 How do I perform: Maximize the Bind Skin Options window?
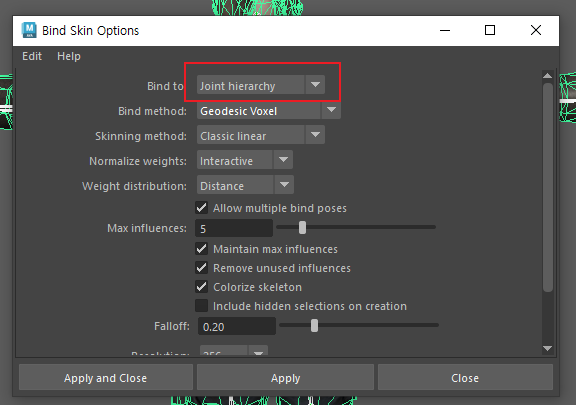point(490,30)
